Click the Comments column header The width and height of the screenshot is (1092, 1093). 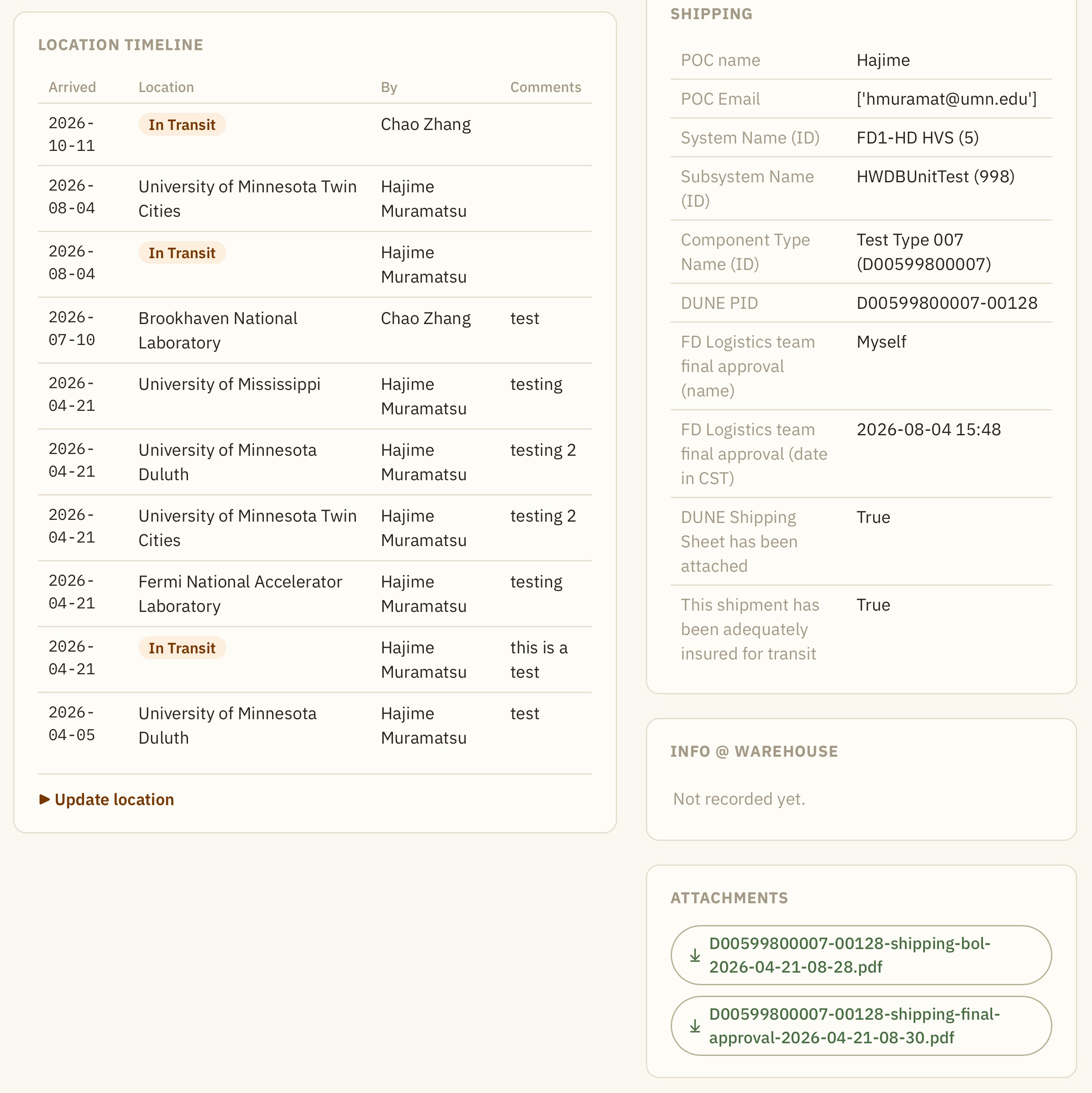pyautogui.click(x=546, y=87)
